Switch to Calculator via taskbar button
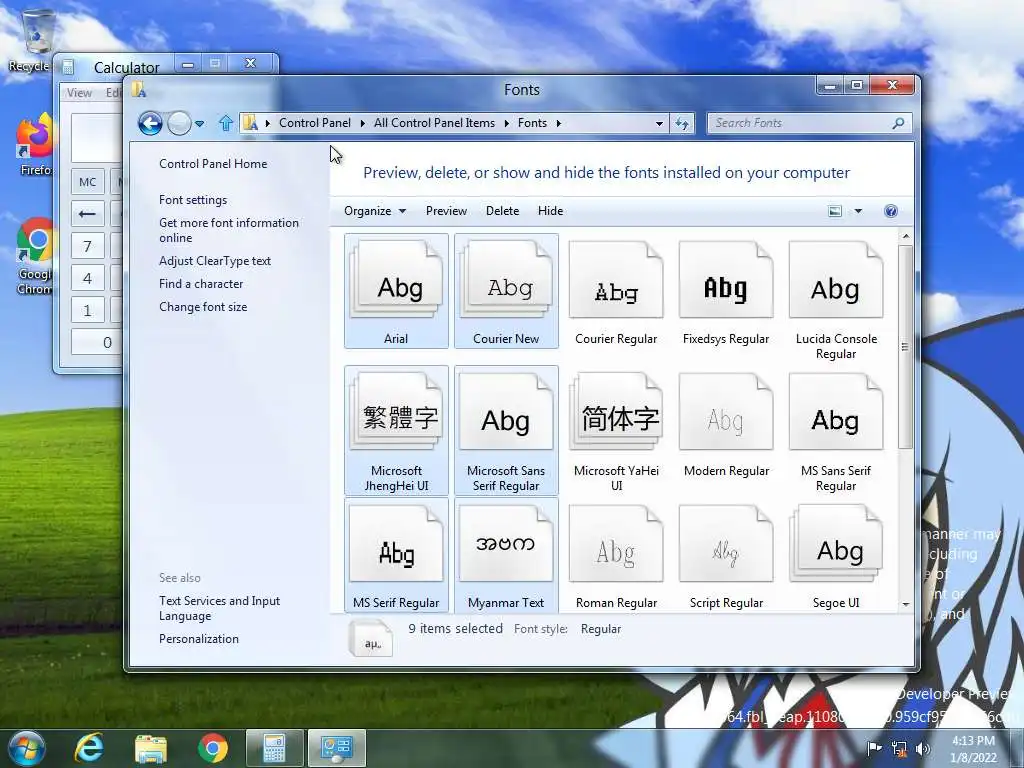Viewport: 1024px width, 768px height. point(274,748)
